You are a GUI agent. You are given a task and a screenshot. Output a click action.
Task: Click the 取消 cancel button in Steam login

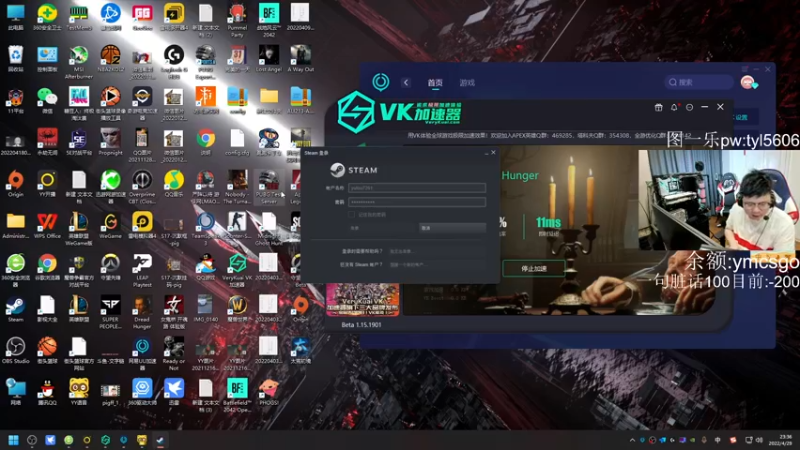(x=452, y=228)
